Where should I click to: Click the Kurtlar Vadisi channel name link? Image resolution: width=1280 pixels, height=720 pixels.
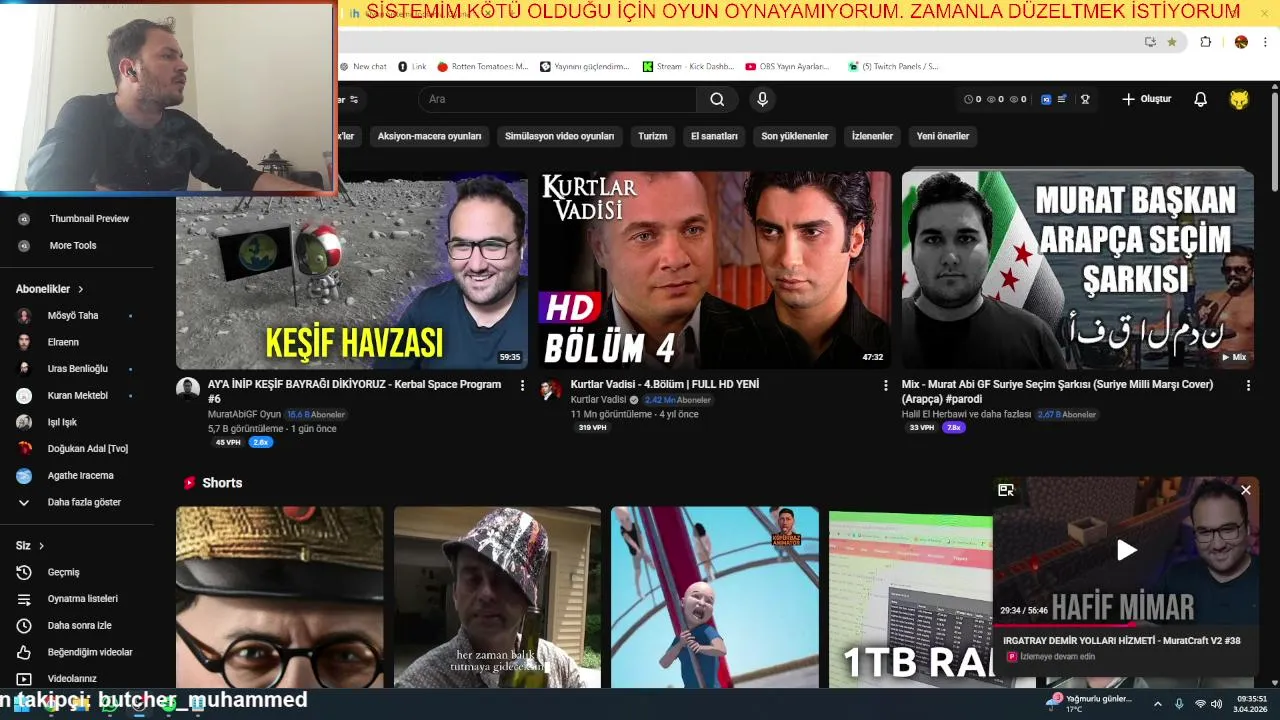(598, 400)
